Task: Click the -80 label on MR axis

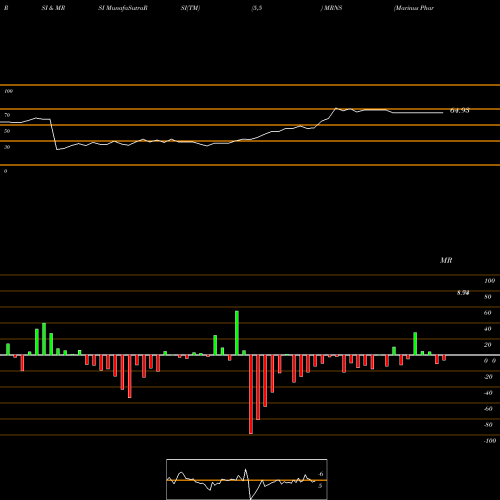Action: tap(488, 425)
